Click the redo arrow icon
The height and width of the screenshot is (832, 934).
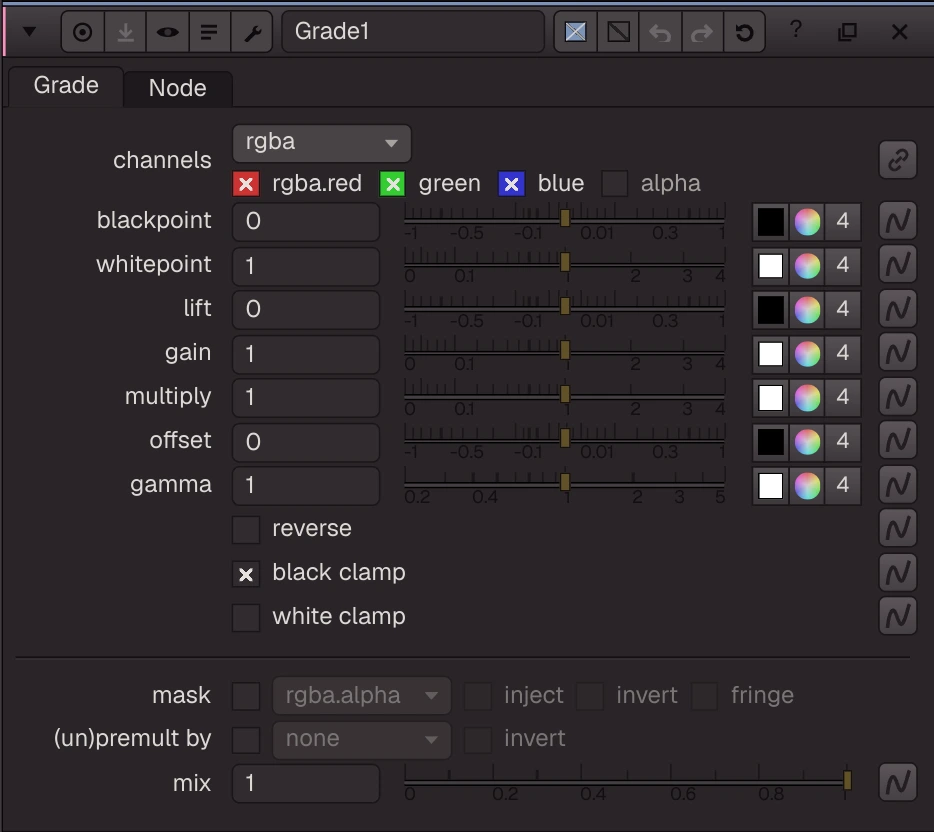click(x=702, y=32)
